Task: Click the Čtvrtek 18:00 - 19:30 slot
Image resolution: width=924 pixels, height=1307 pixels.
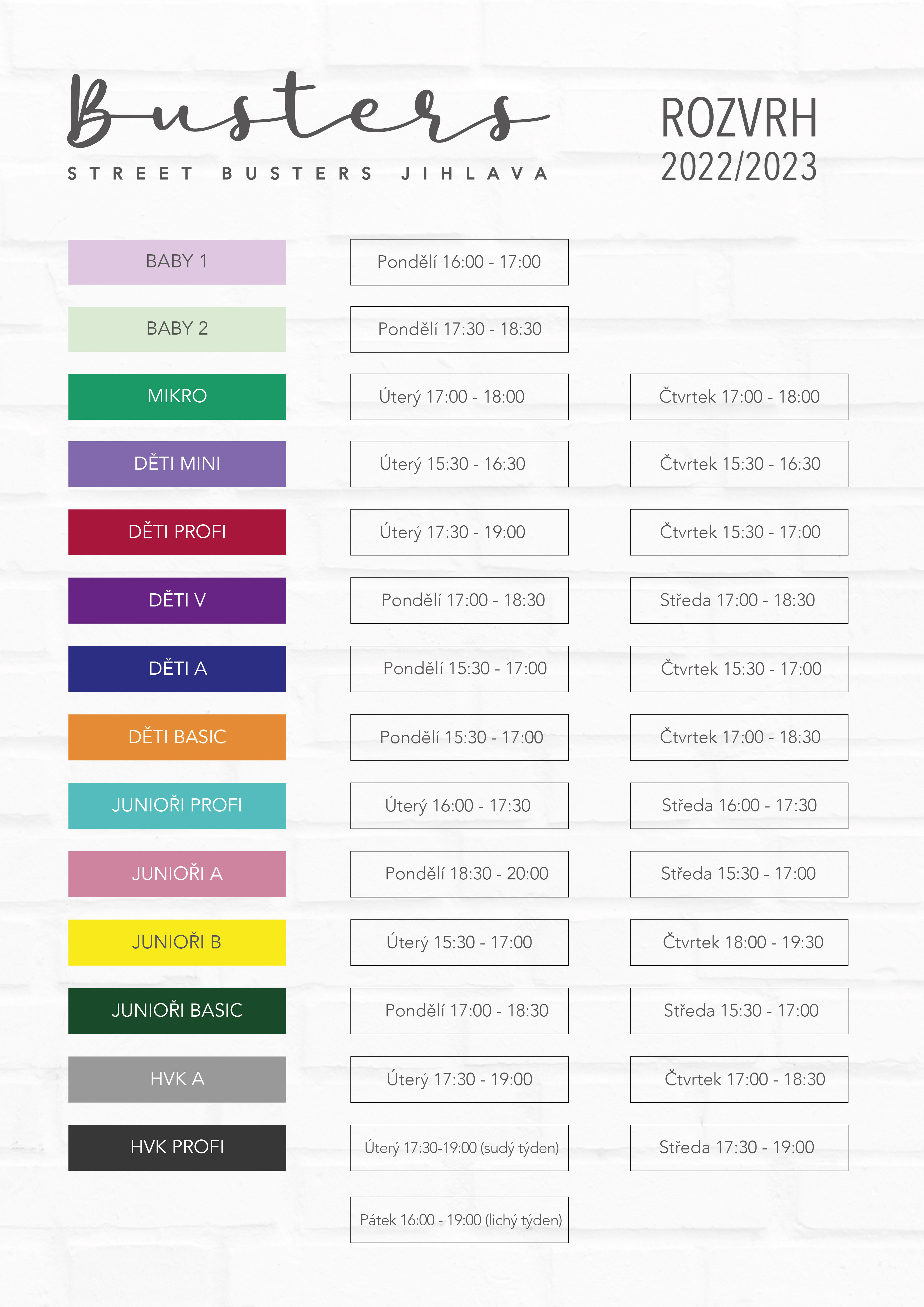Action: (x=739, y=943)
